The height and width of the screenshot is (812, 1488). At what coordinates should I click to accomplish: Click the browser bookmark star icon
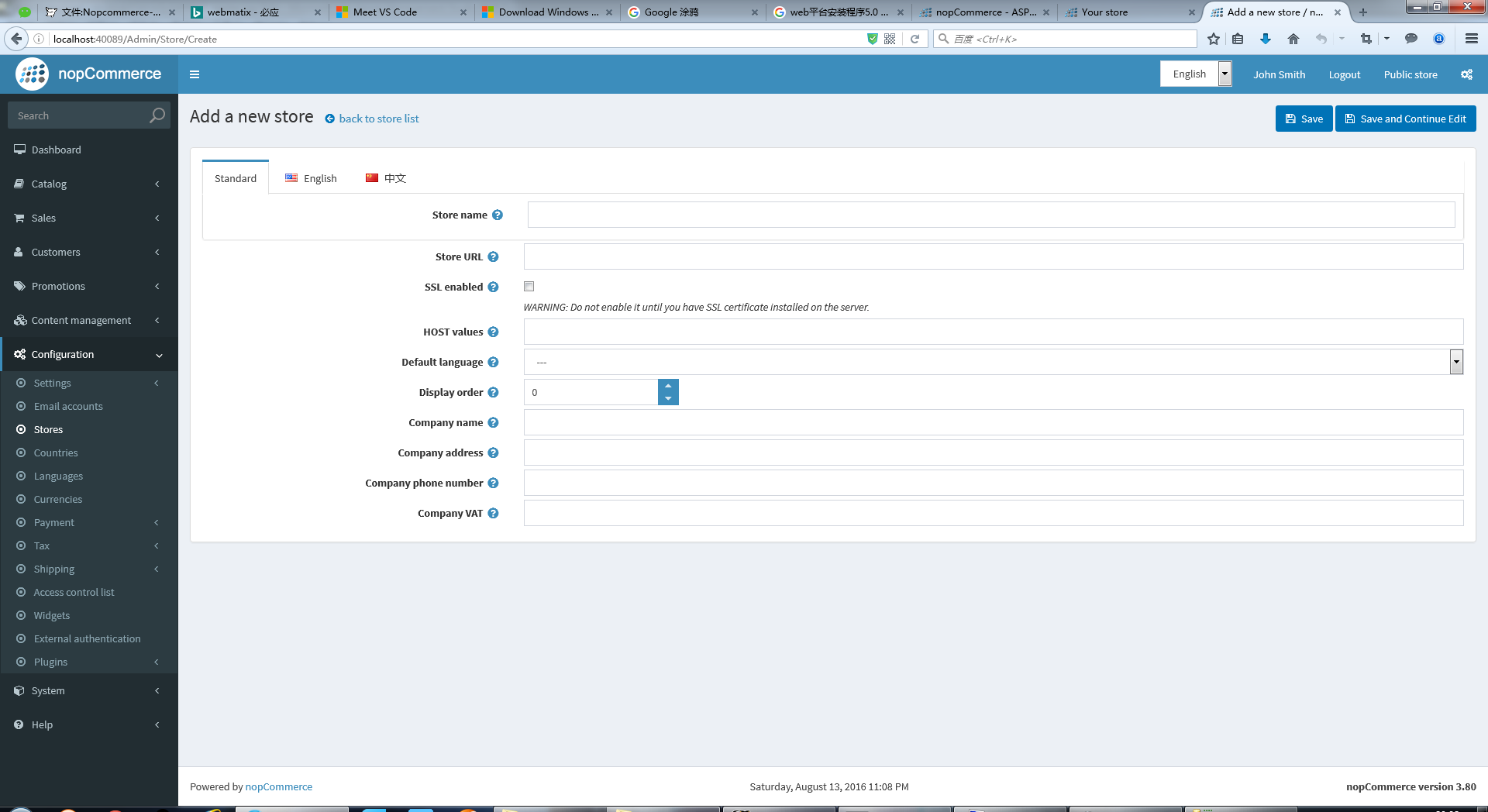point(1214,39)
